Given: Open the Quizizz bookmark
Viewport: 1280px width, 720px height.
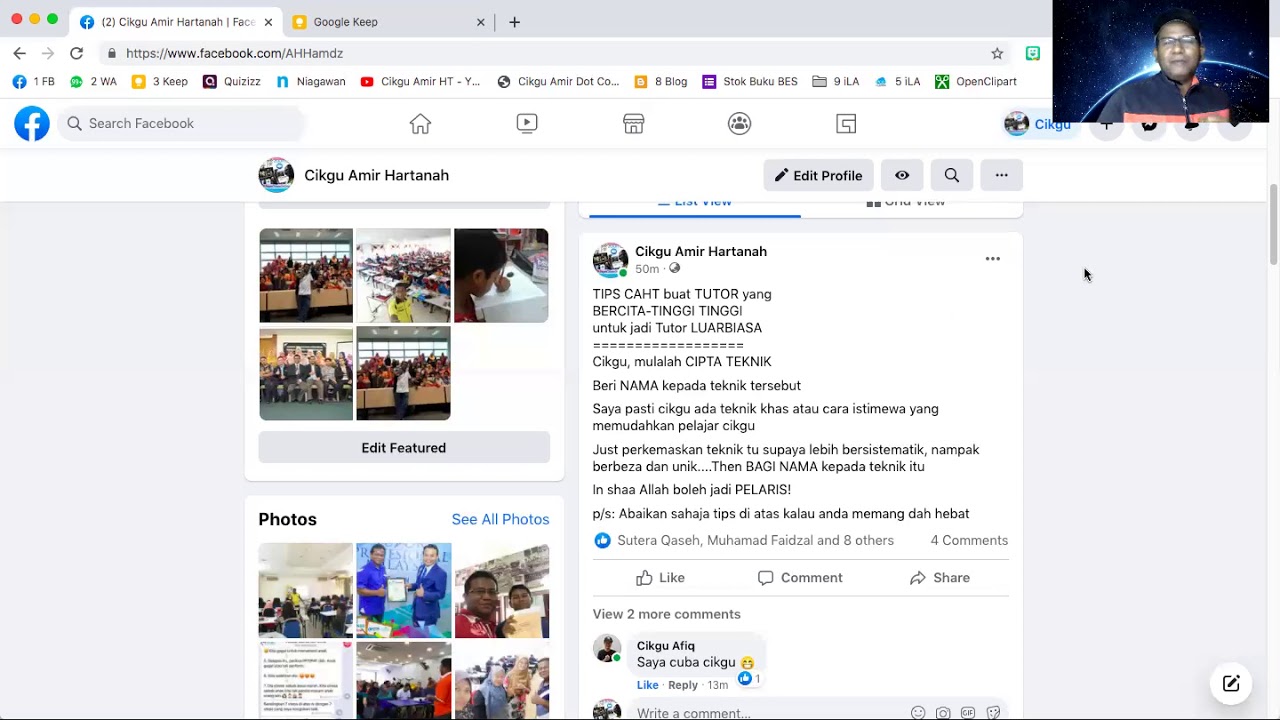Looking at the screenshot, I should click(x=232, y=81).
